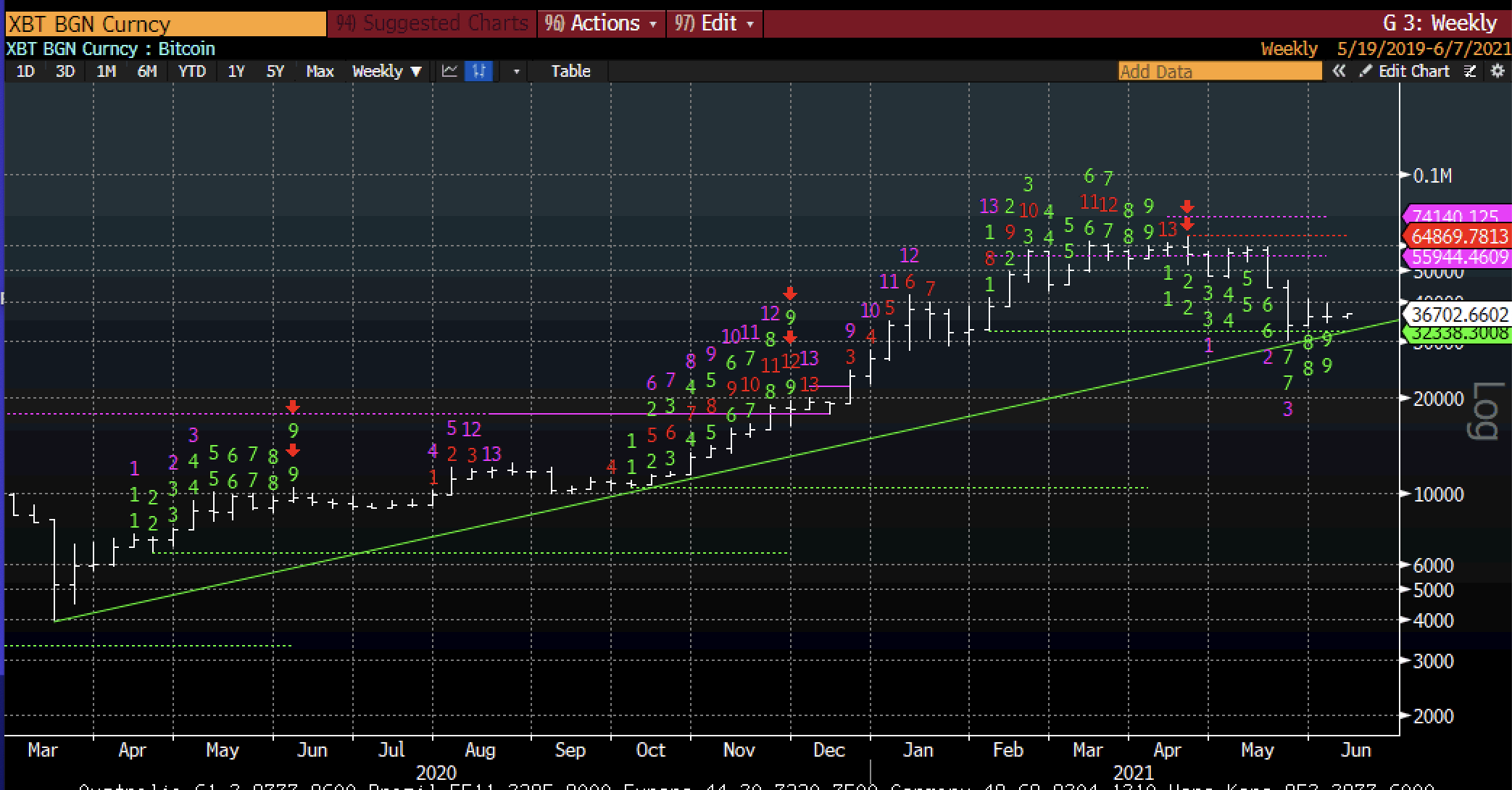Expand the chart type dropdown arrow

tap(516, 71)
